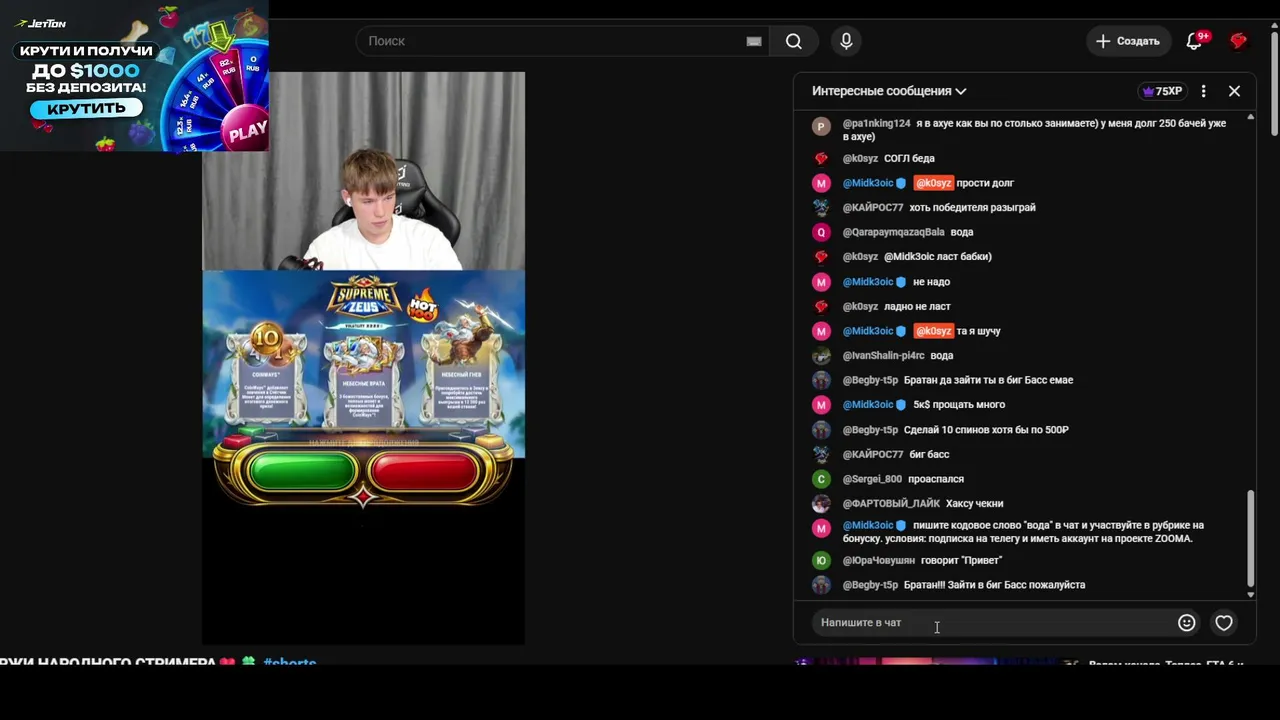The height and width of the screenshot is (720, 1280).
Task: Click the red button in the slot game
Action: [x=424, y=472]
